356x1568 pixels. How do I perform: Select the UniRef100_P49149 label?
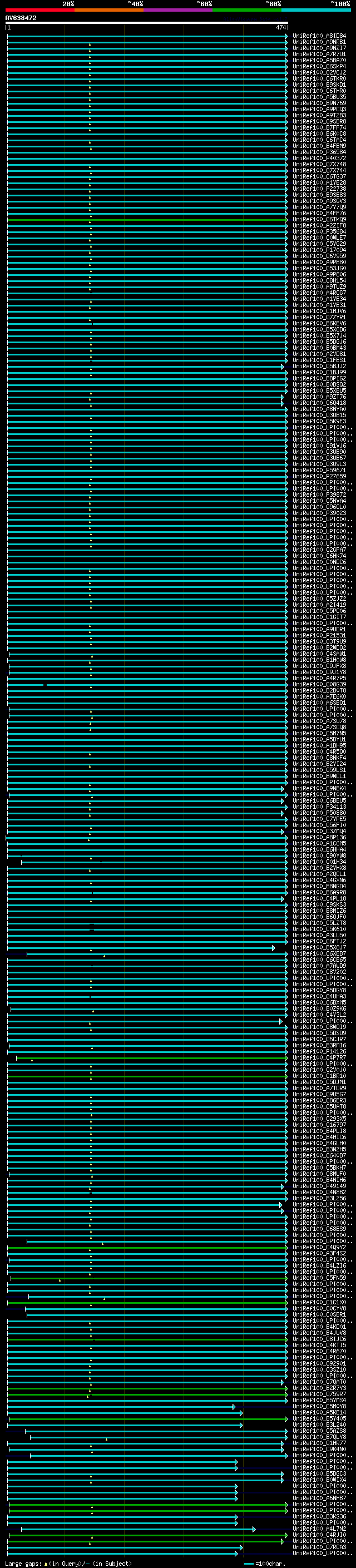tap(319, 1186)
